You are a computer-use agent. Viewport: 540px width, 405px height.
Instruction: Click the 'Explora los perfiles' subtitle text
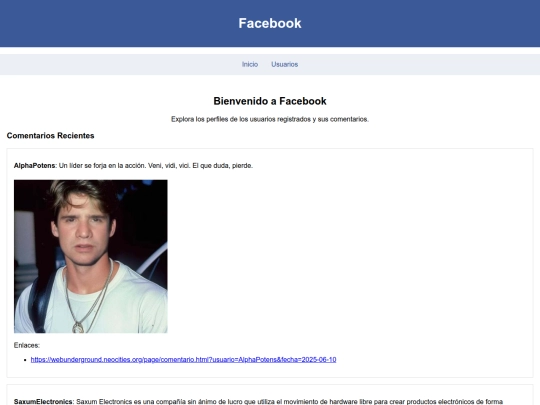click(270, 119)
